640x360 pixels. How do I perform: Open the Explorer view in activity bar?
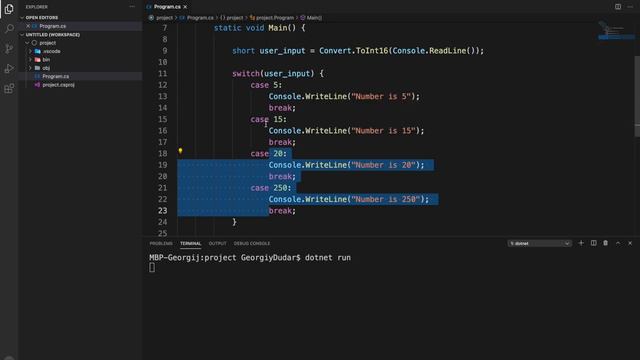click(x=9, y=9)
